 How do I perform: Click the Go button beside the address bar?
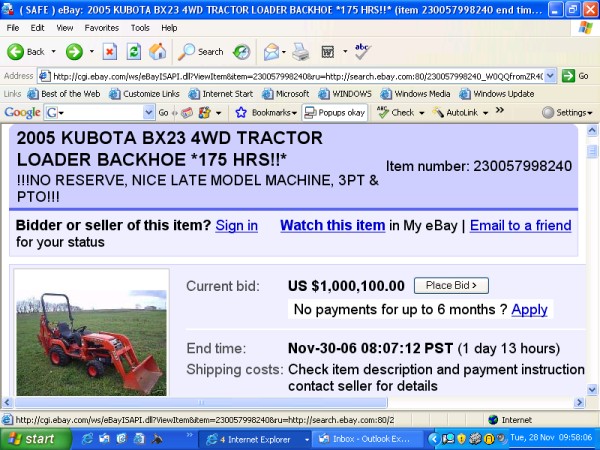tap(575, 76)
